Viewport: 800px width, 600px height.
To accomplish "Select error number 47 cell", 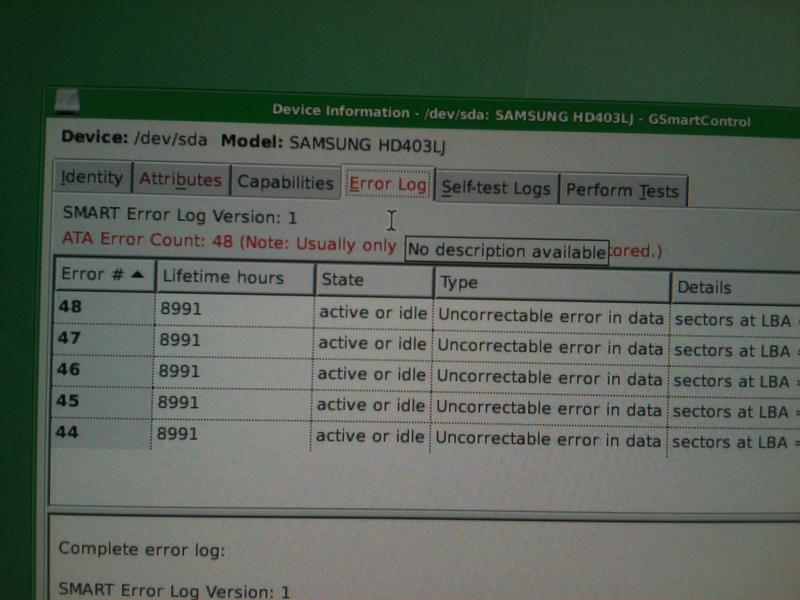I will (102, 338).
